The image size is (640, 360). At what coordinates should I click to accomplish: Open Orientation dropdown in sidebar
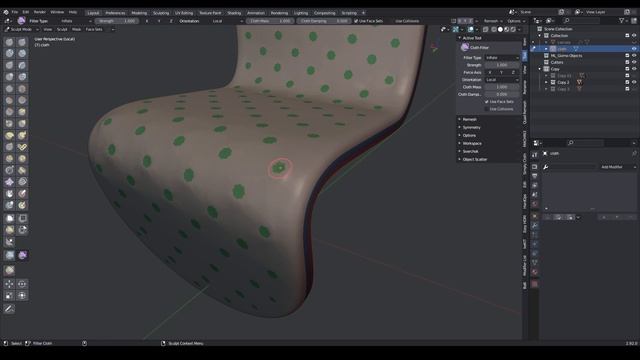[x=502, y=80]
